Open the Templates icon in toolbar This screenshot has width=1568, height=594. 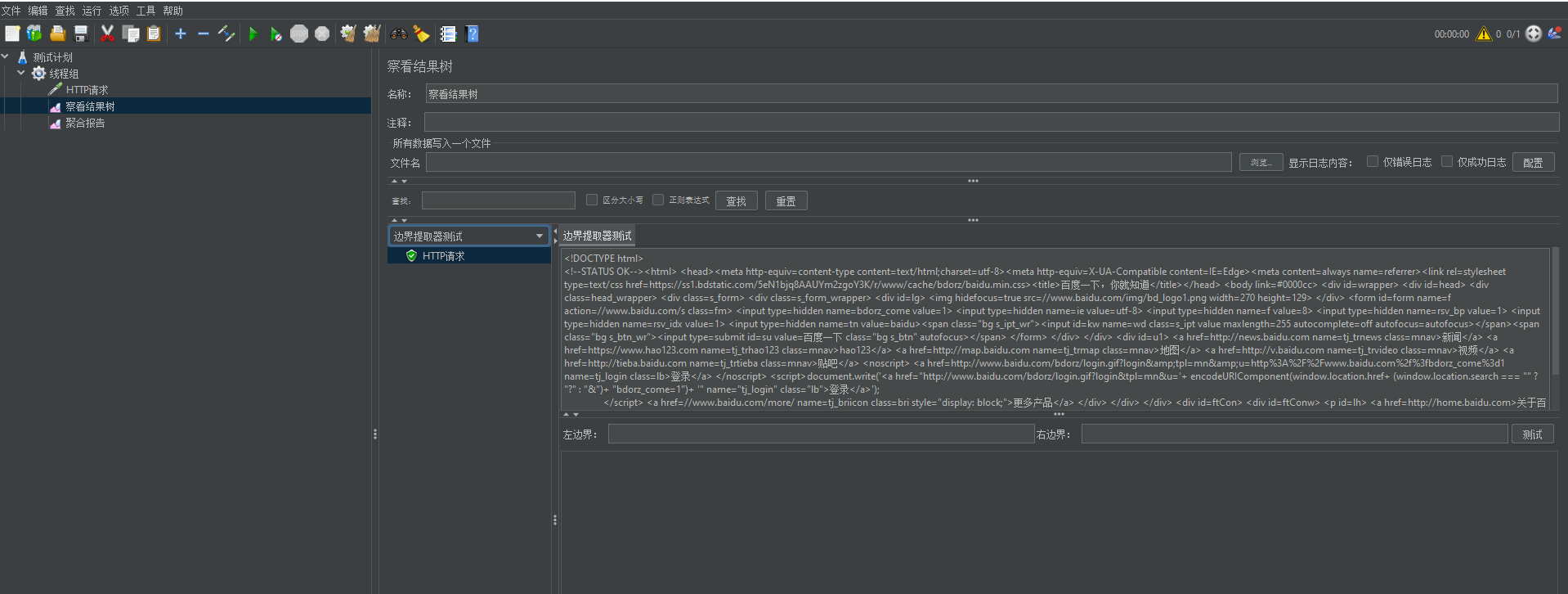(34, 34)
